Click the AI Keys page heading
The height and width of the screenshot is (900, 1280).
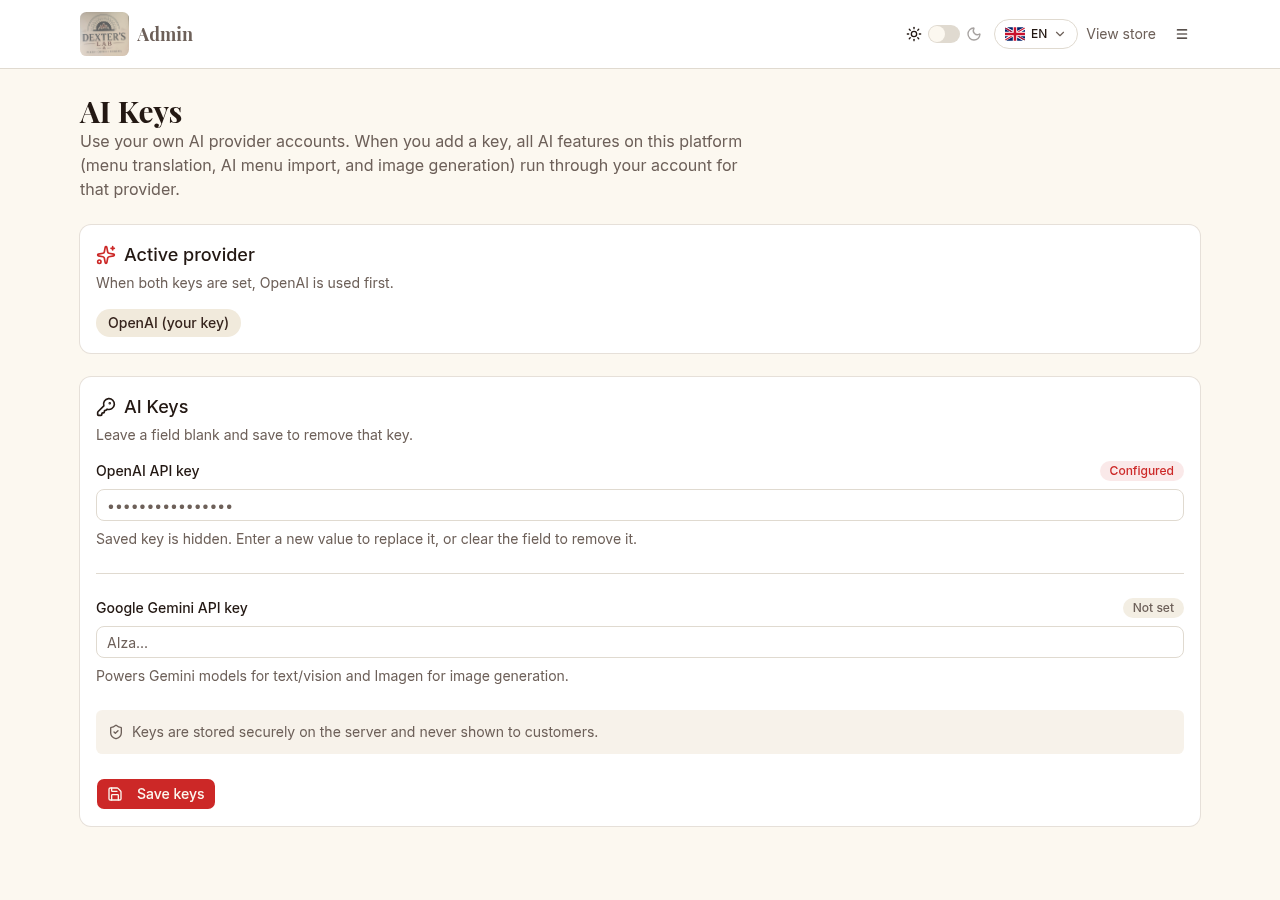(x=131, y=111)
